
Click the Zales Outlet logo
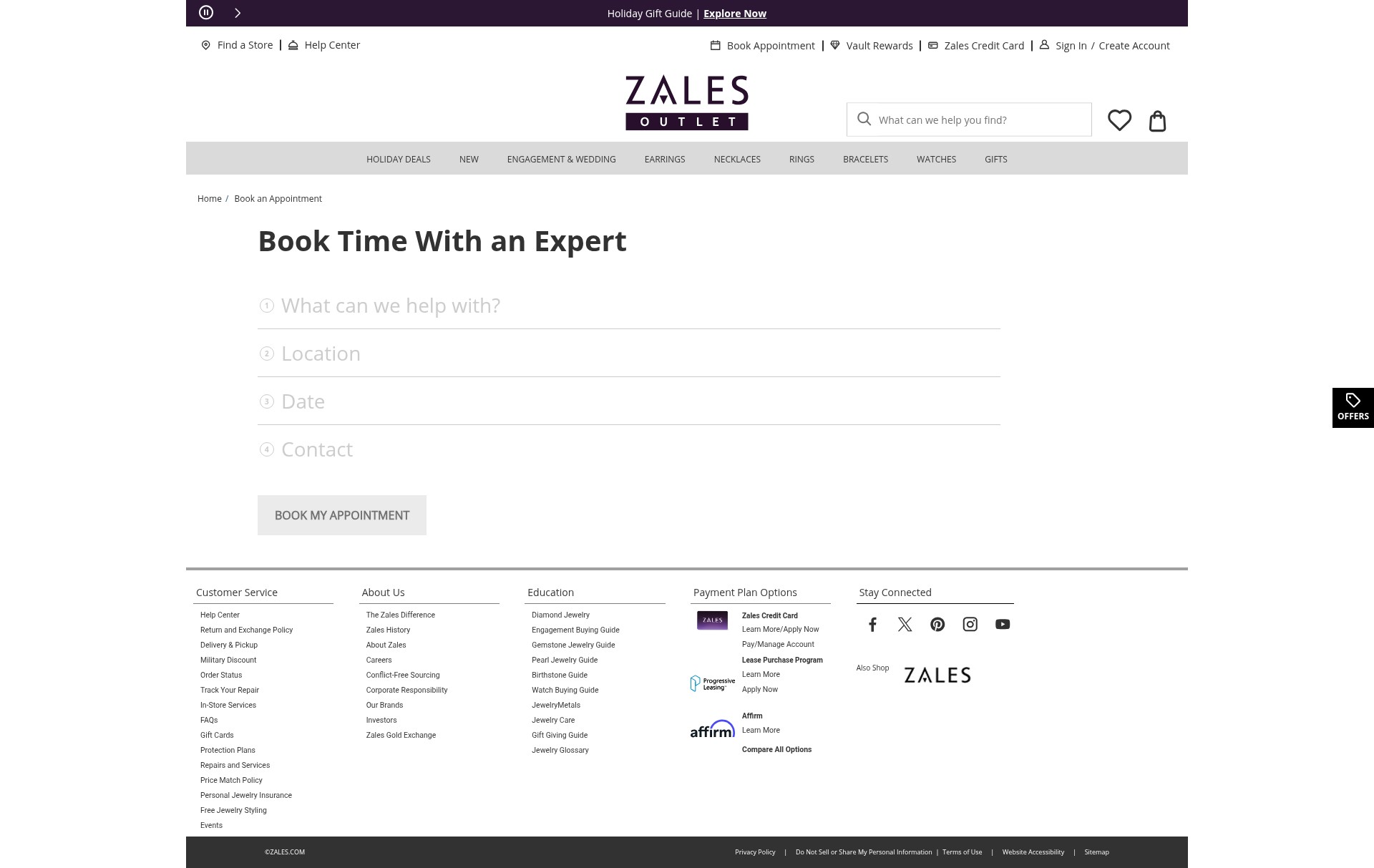[x=687, y=102]
